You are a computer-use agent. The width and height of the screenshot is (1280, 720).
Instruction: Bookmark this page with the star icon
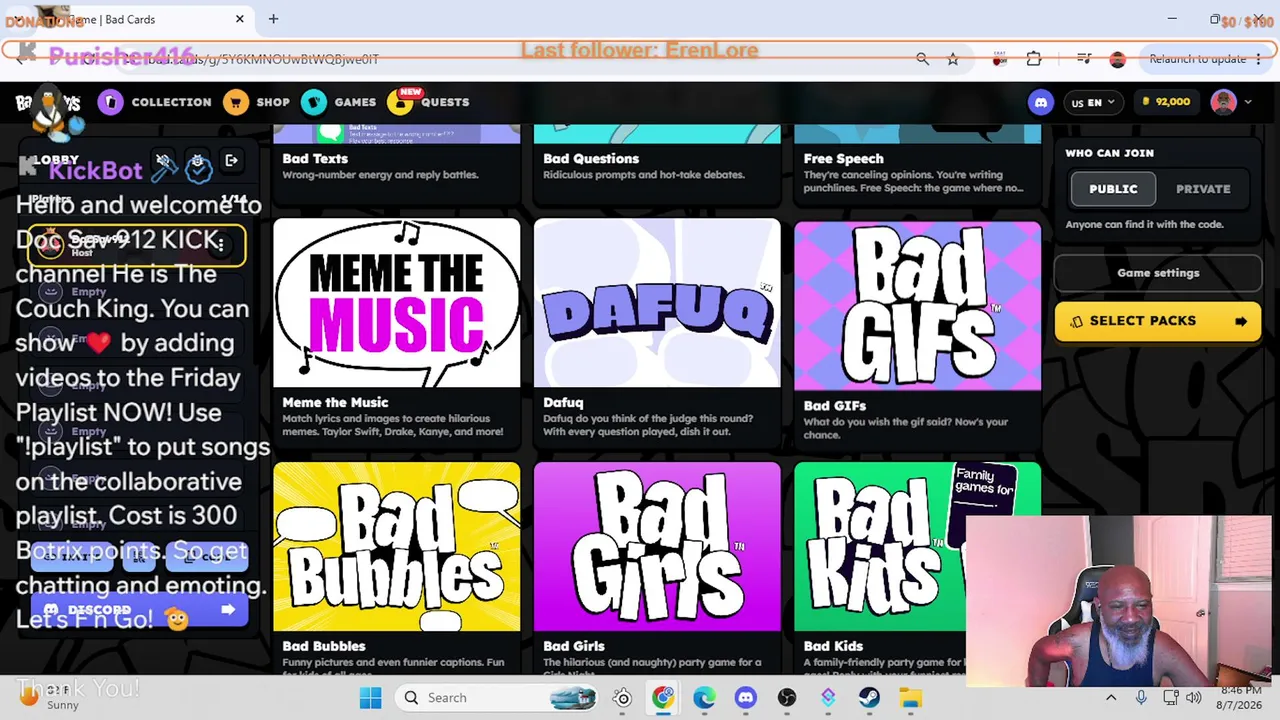click(953, 59)
